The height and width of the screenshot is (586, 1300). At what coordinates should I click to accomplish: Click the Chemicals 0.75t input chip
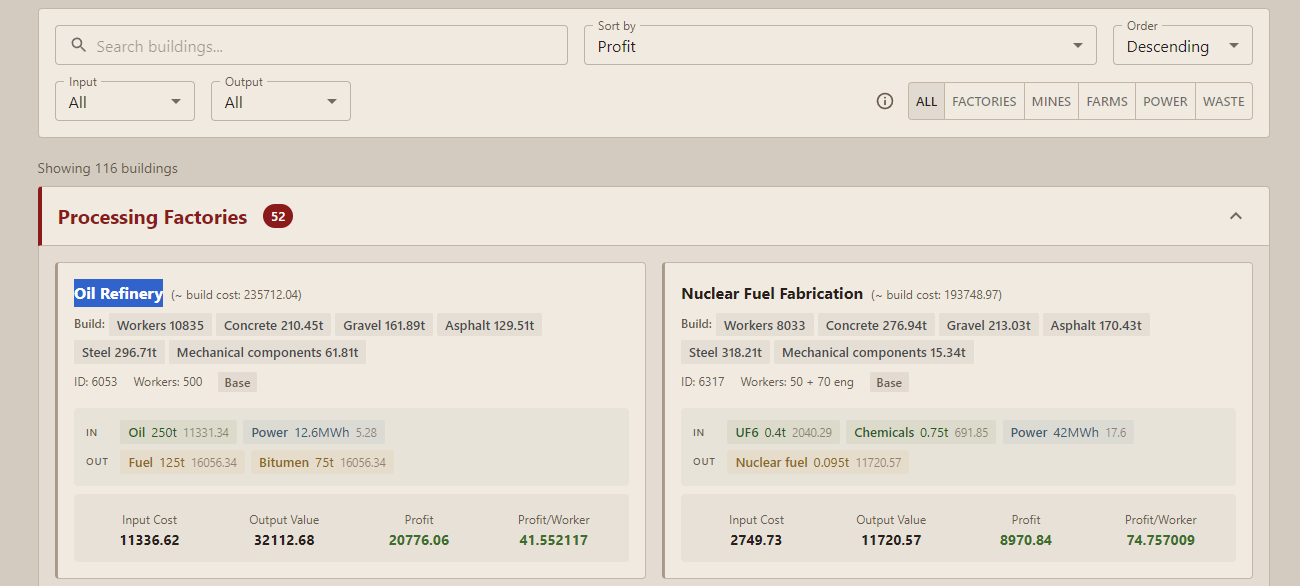pos(921,433)
